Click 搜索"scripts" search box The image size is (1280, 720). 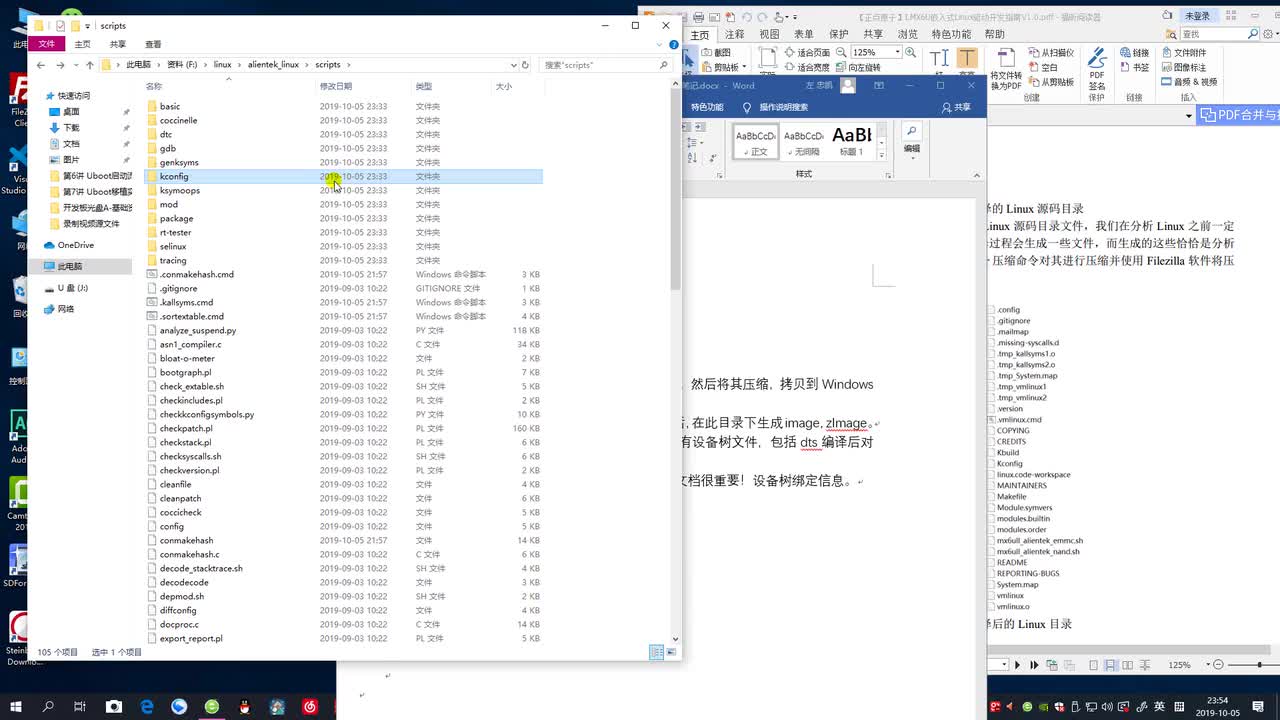606,65
